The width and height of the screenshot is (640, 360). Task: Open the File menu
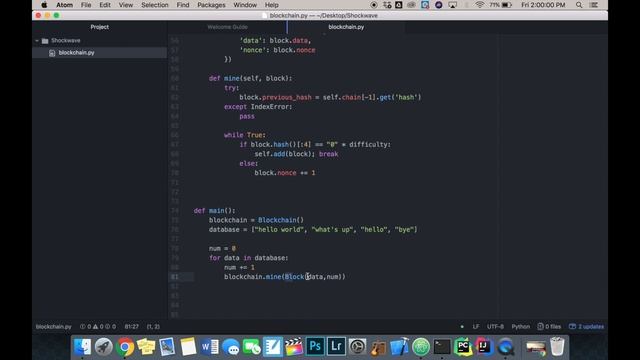click(x=86, y=5)
